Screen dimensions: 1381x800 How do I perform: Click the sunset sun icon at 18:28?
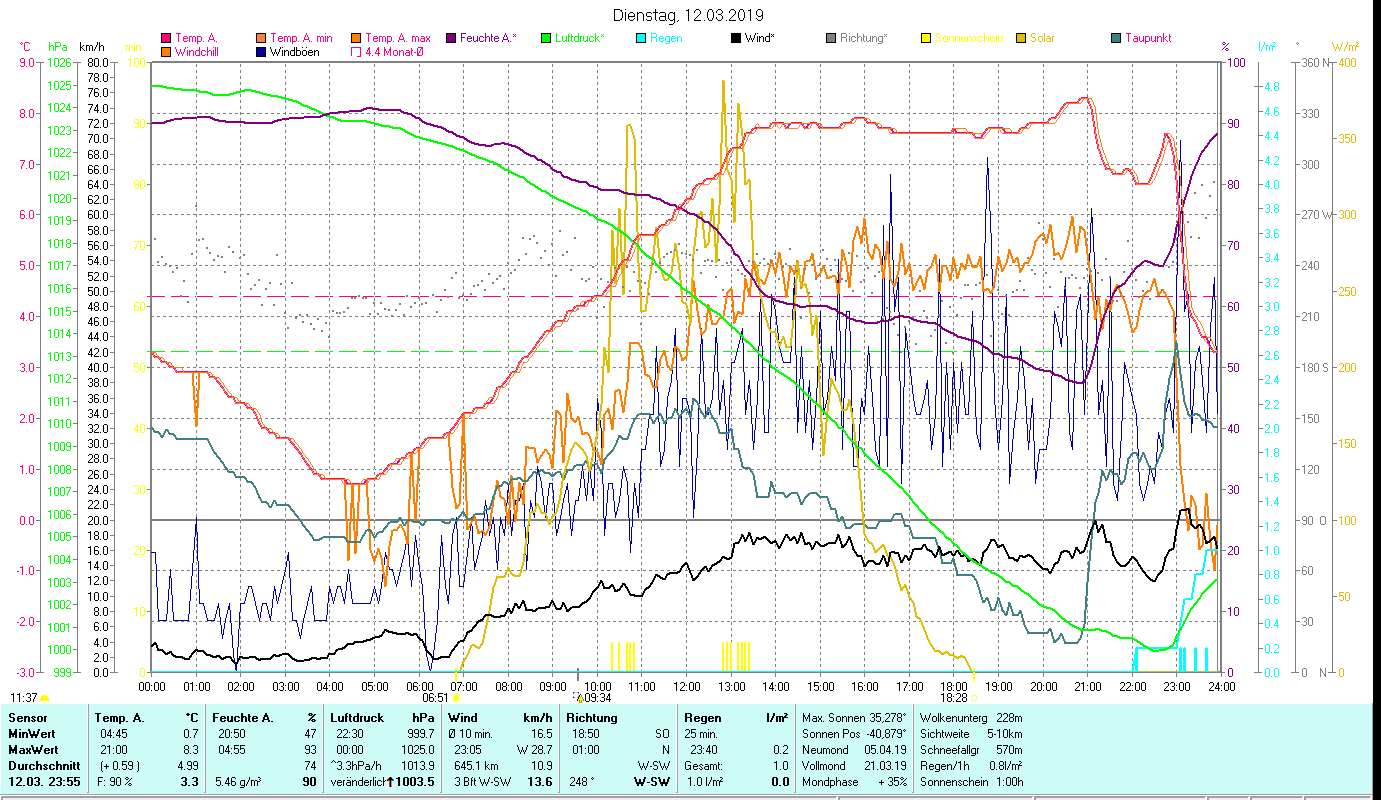(x=975, y=698)
